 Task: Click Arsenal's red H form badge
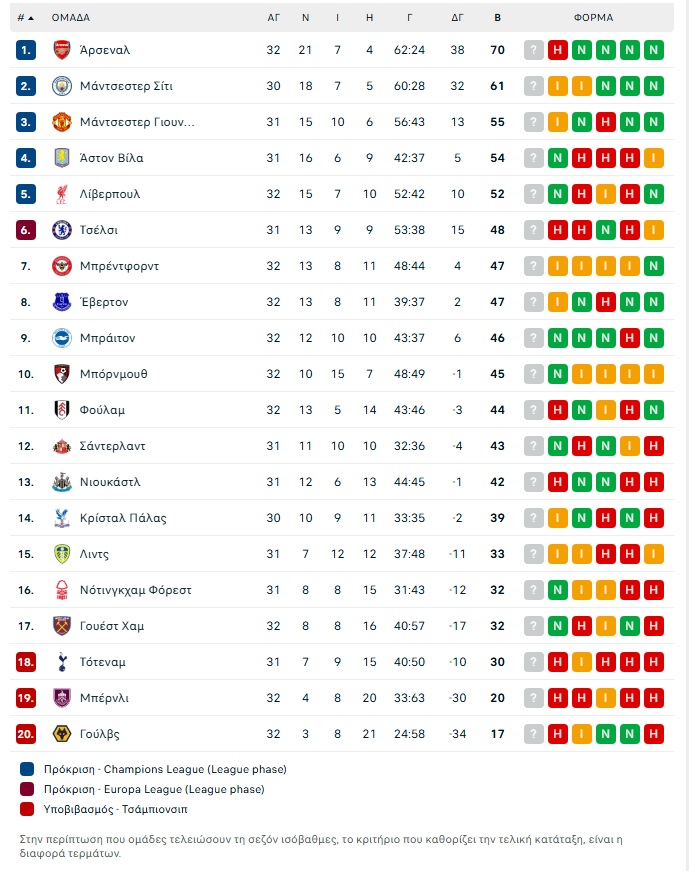coord(558,50)
